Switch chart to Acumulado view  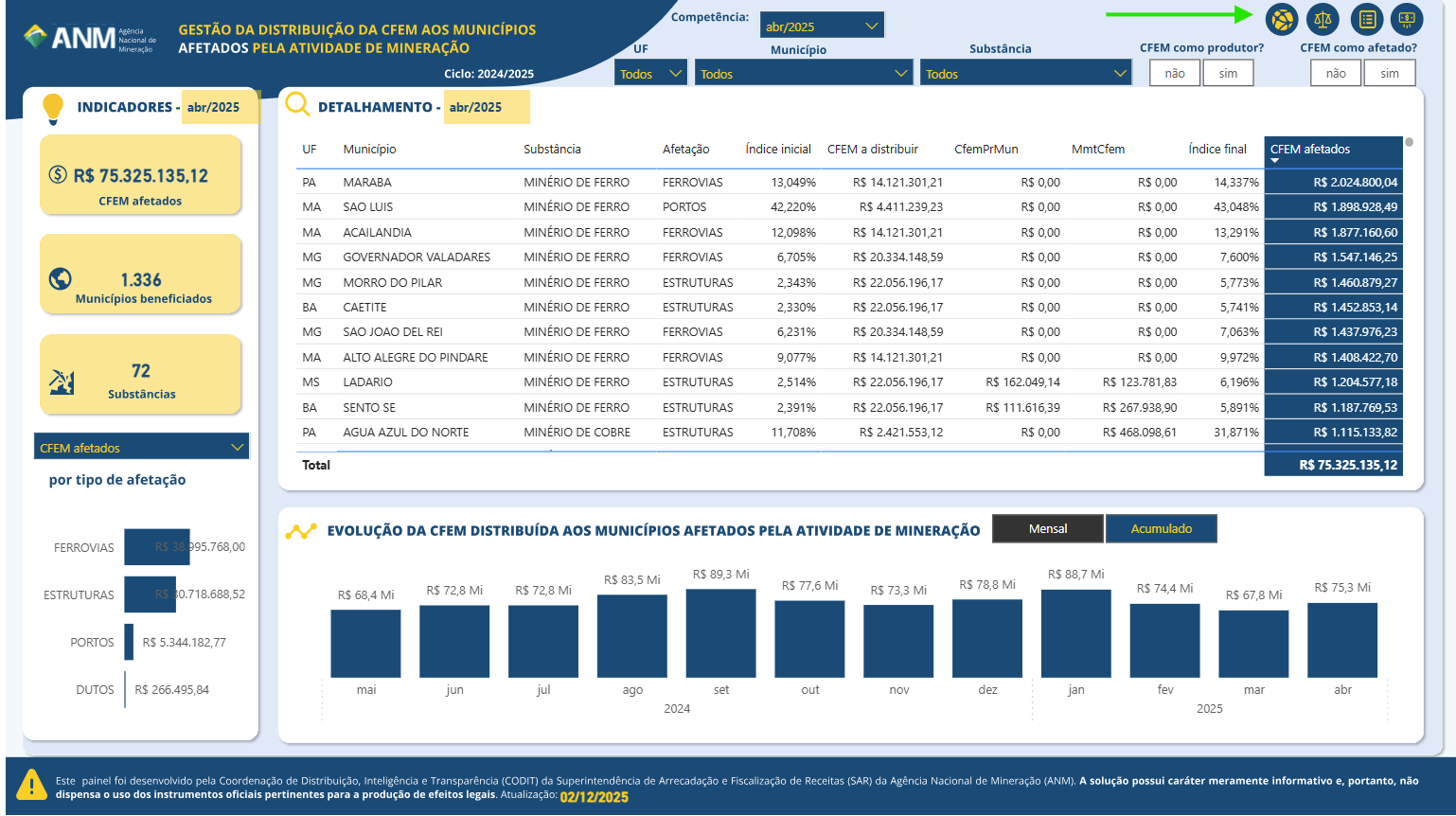click(1161, 529)
